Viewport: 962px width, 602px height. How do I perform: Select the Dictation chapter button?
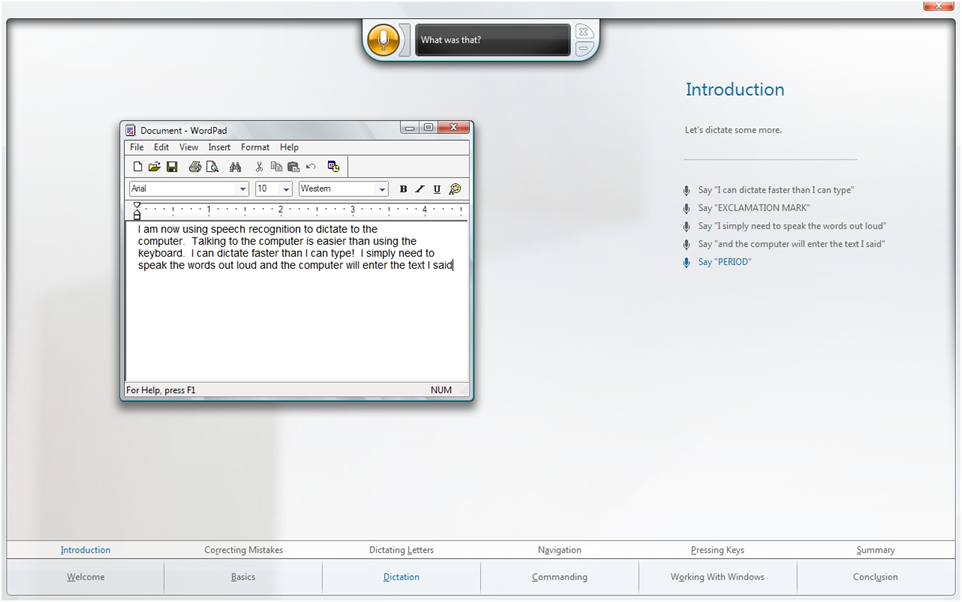click(401, 577)
